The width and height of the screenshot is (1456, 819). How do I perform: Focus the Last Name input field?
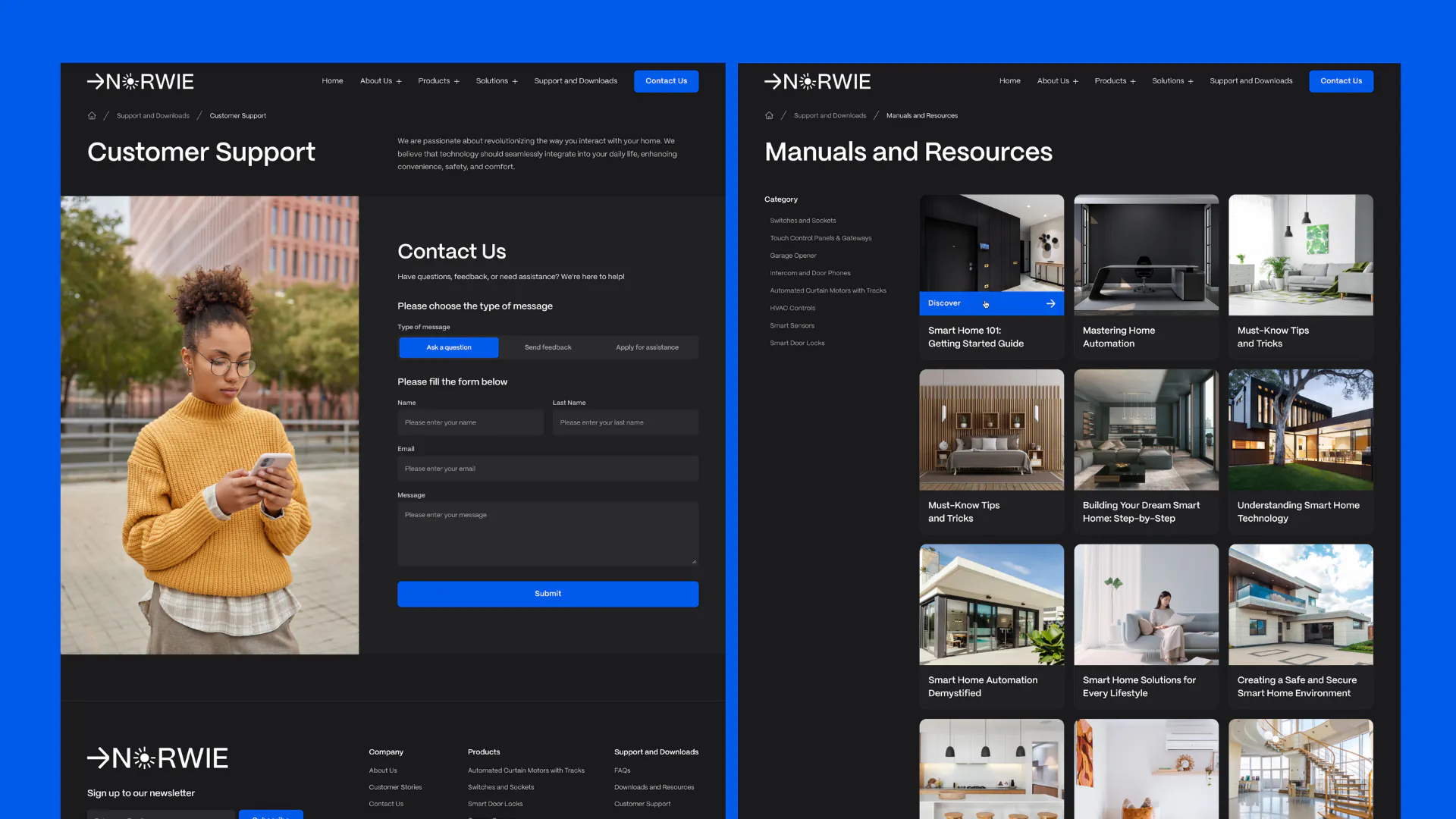[x=625, y=422]
